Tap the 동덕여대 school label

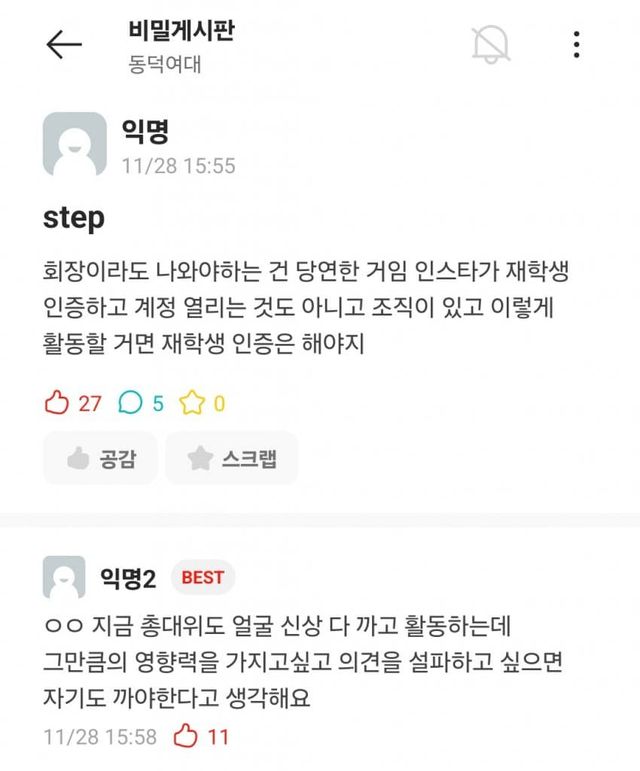(x=165, y=64)
